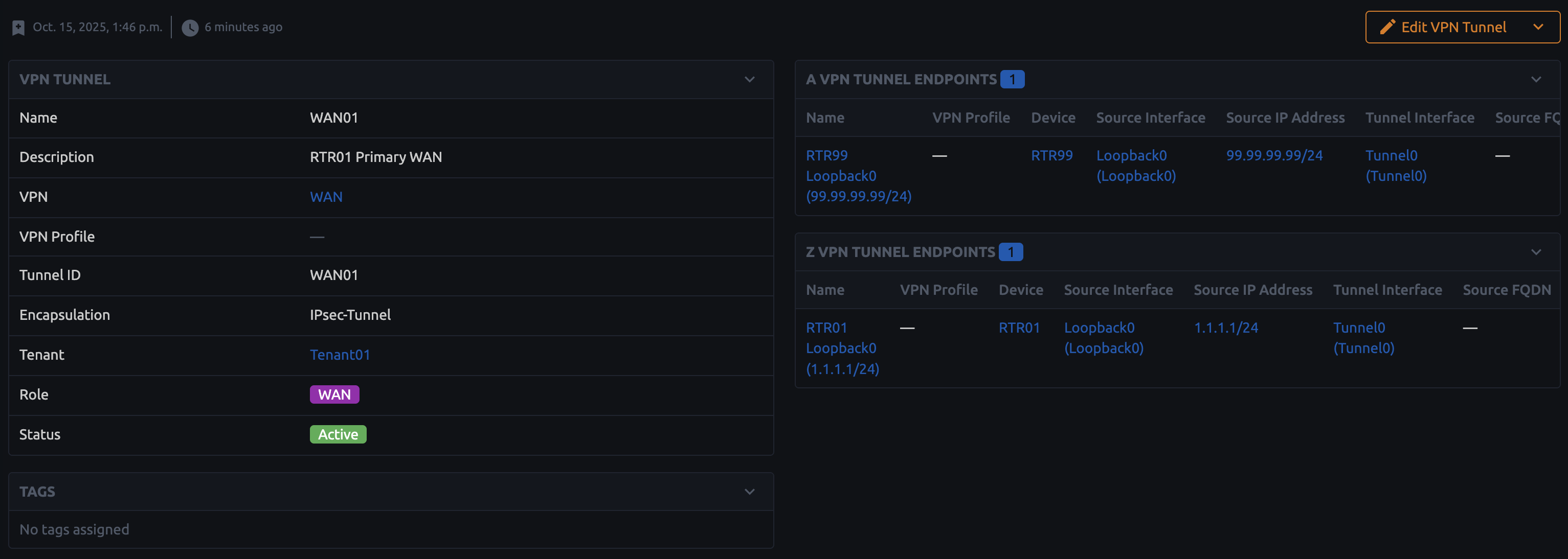Viewport: 1568px width, 559px height.
Task: Collapse the VPN Tunnel panel
Action: (749, 80)
